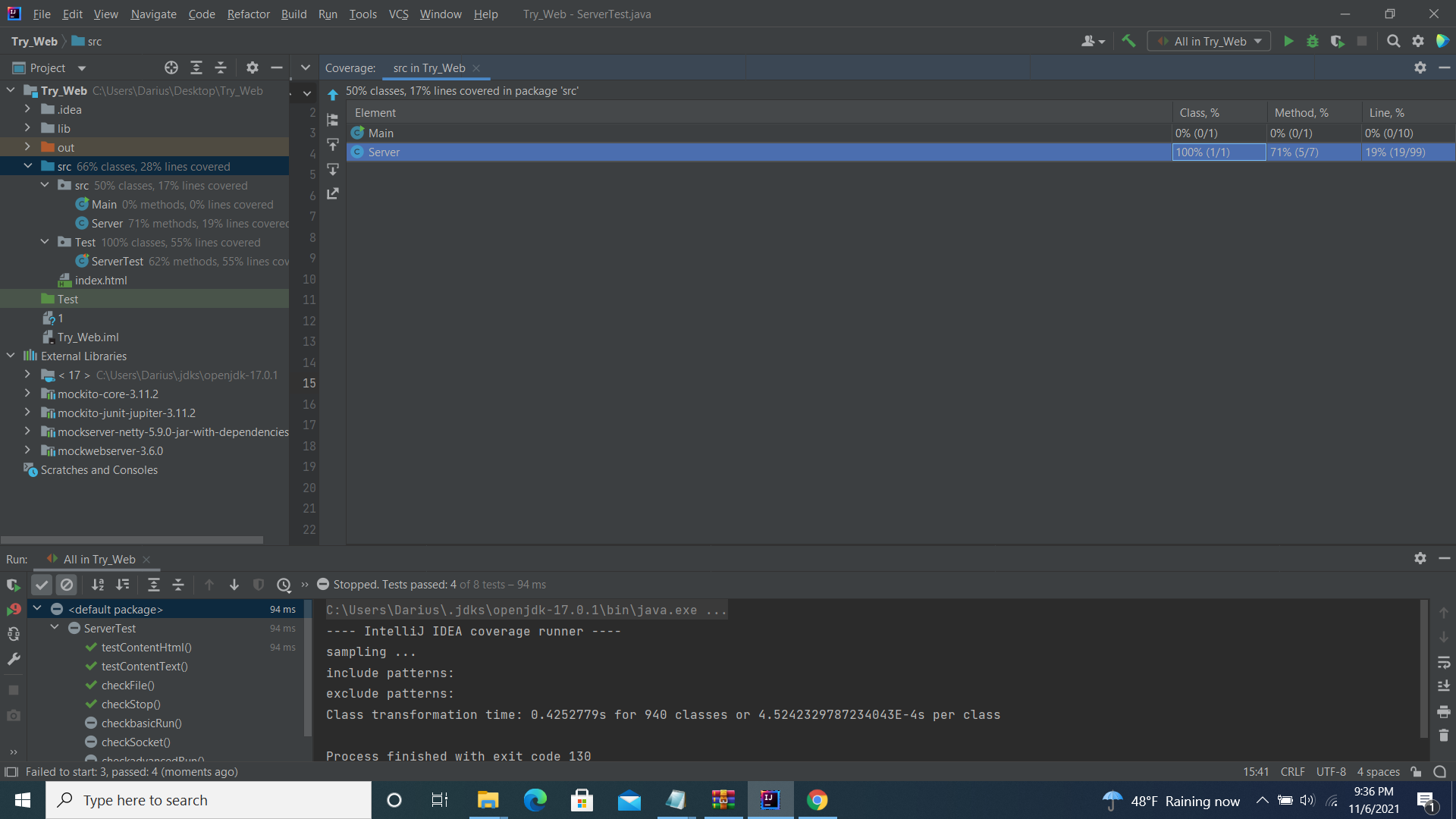This screenshot has height=819, width=1456.
Task: Open the All in Try_Web run configuration dropdown
Action: [1209, 41]
